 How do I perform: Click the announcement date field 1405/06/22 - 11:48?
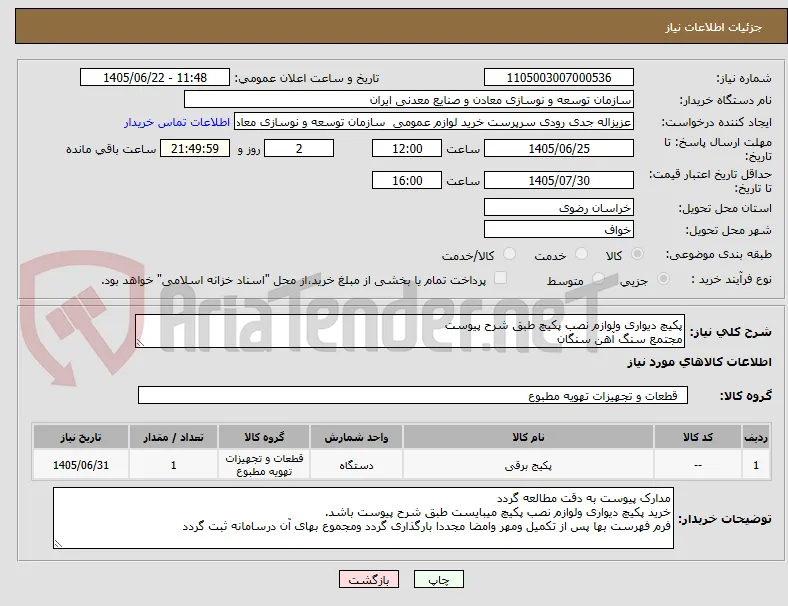point(155,78)
